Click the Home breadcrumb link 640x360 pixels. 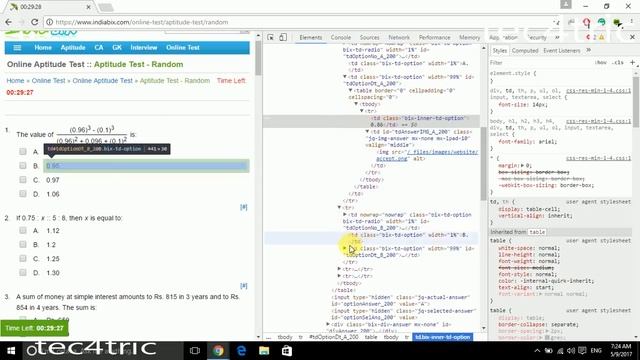tap(15, 81)
